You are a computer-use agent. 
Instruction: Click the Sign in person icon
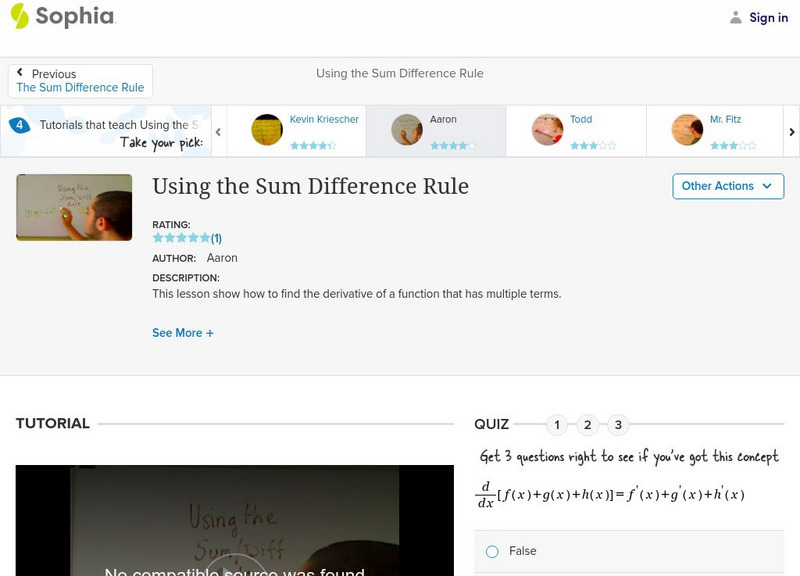pyautogui.click(x=735, y=17)
